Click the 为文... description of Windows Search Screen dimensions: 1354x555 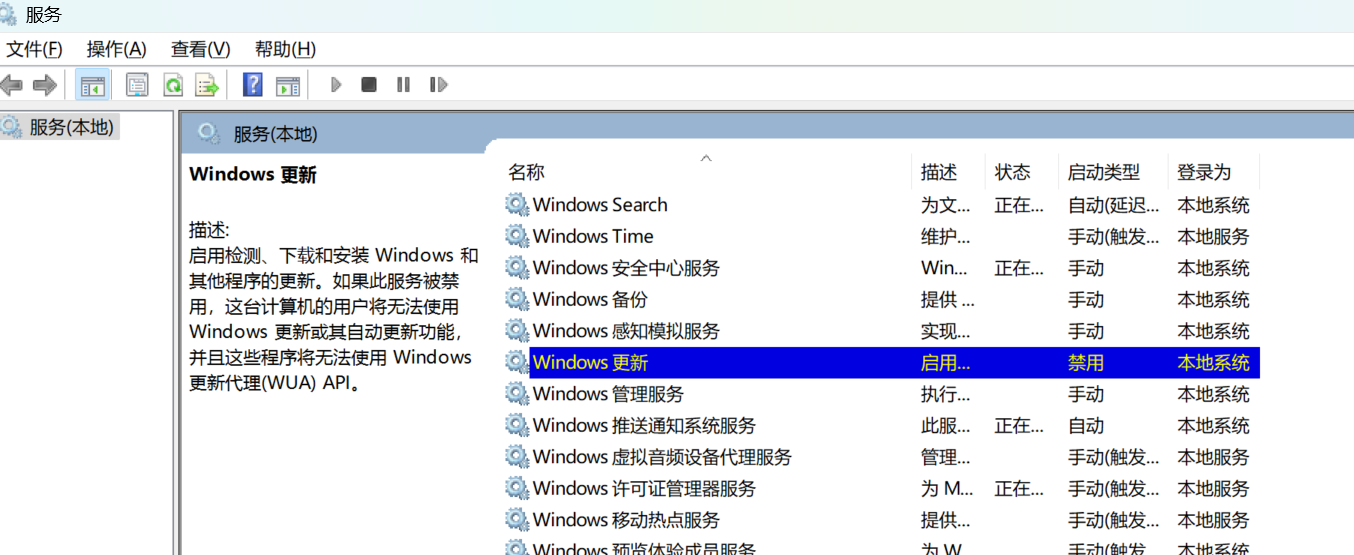coord(946,205)
